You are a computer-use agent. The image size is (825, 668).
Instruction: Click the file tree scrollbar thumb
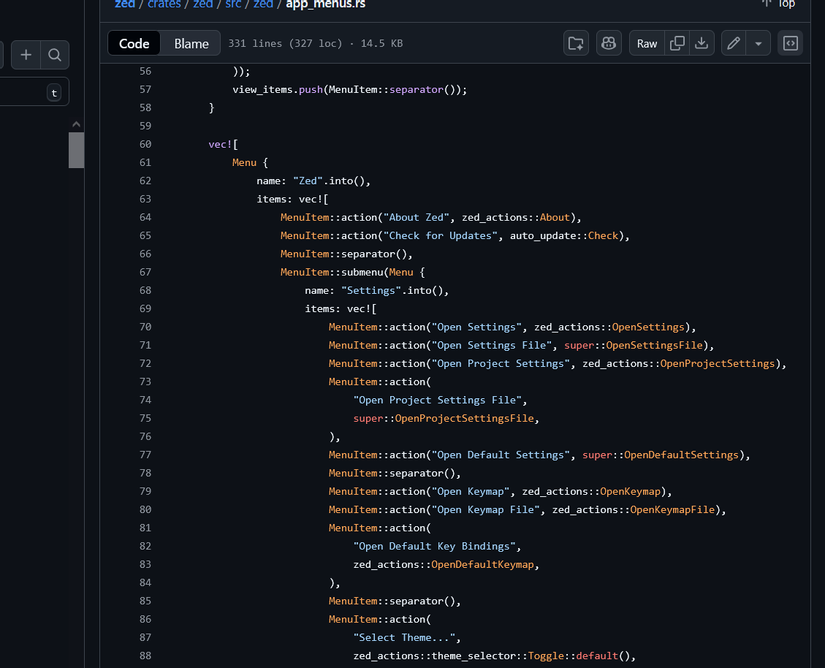click(76, 149)
